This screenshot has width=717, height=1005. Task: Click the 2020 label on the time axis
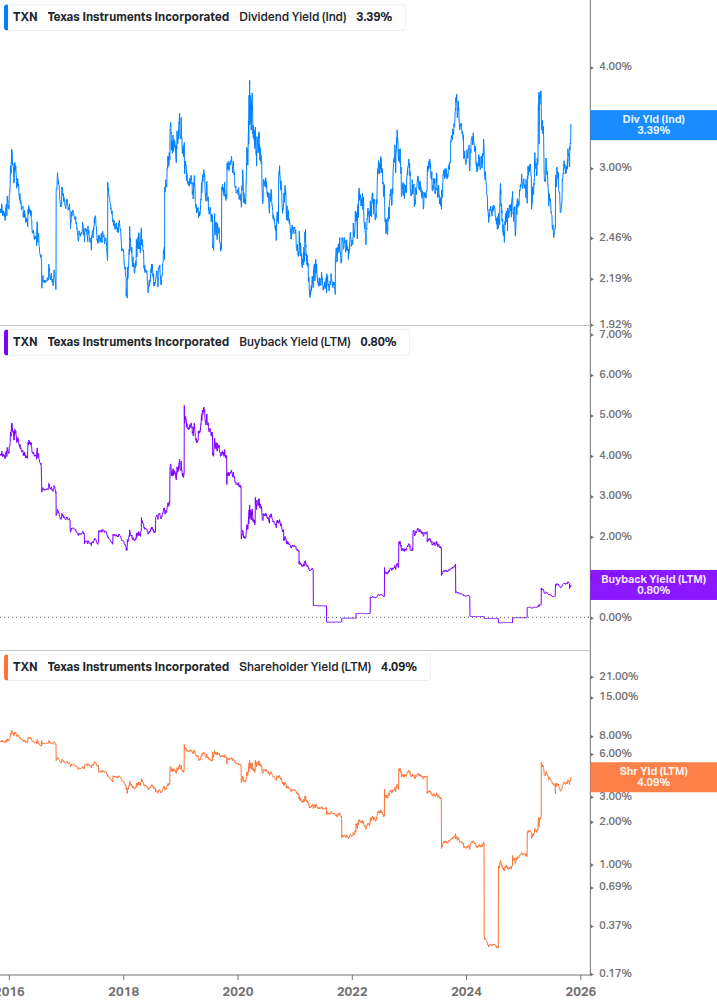click(238, 992)
